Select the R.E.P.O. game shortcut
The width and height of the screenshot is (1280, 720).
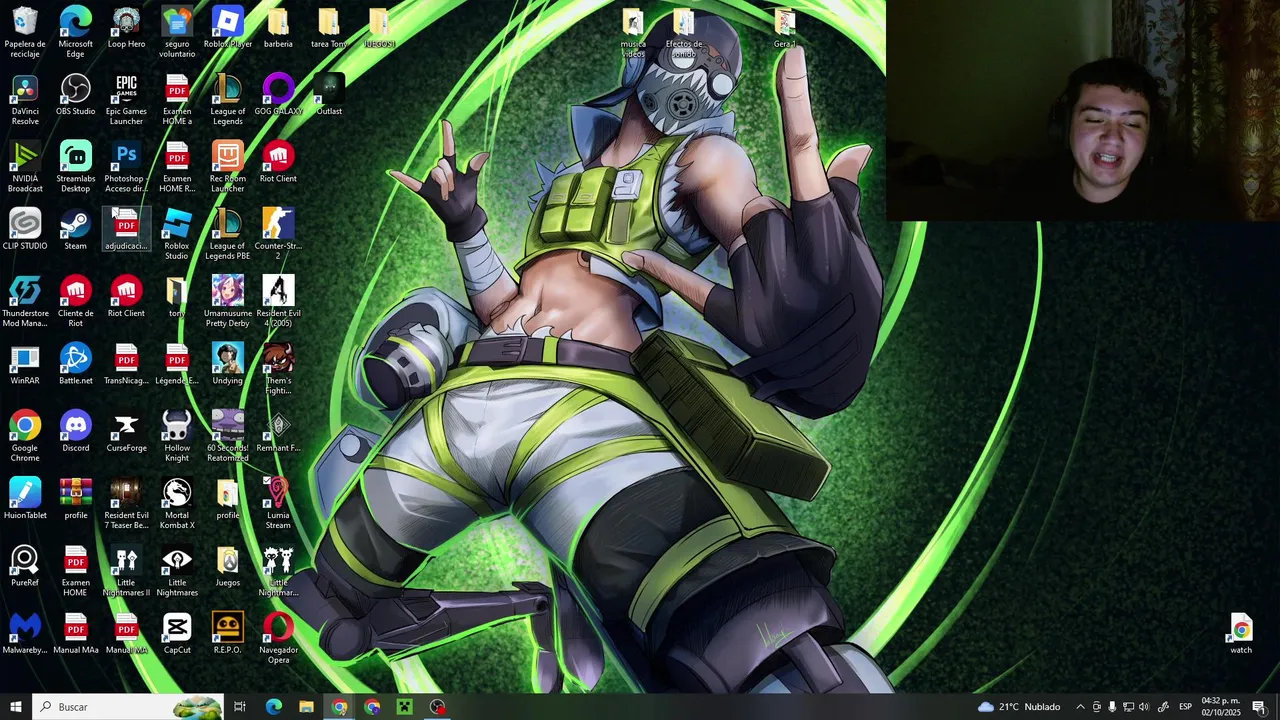[228, 633]
